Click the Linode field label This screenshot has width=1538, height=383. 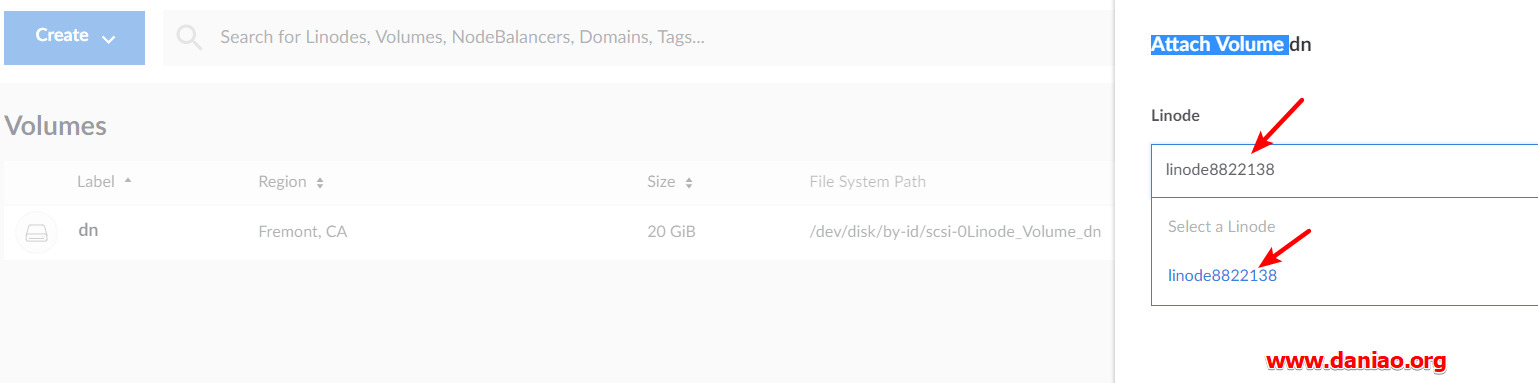click(1175, 115)
